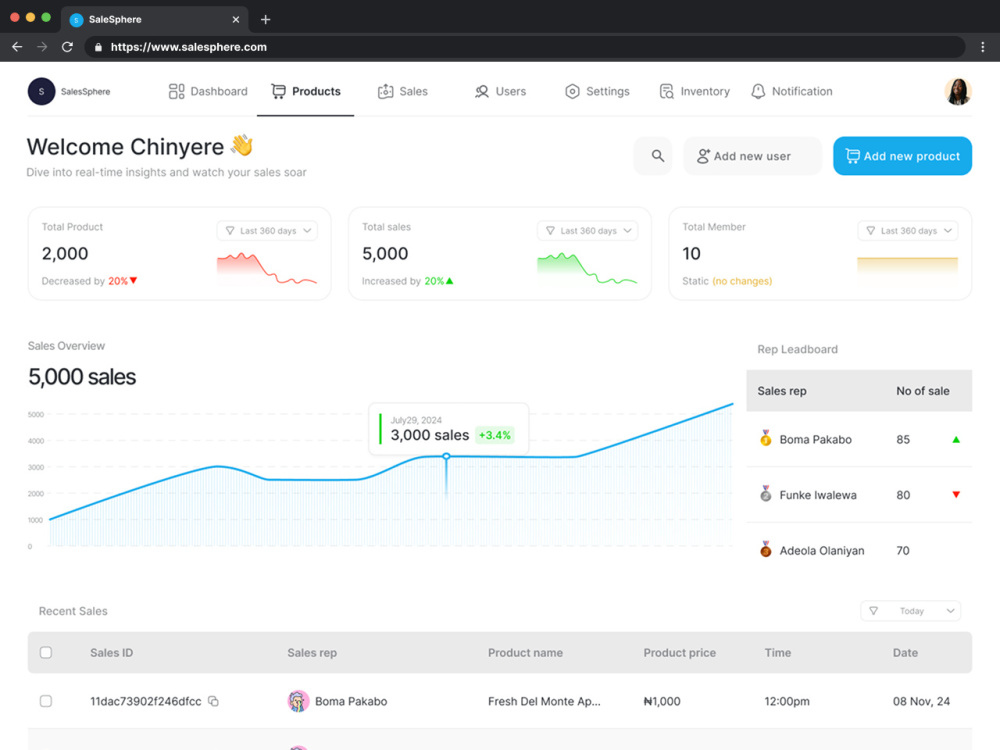1000x750 pixels.
Task: Click the Time column header
Action: (777, 652)
